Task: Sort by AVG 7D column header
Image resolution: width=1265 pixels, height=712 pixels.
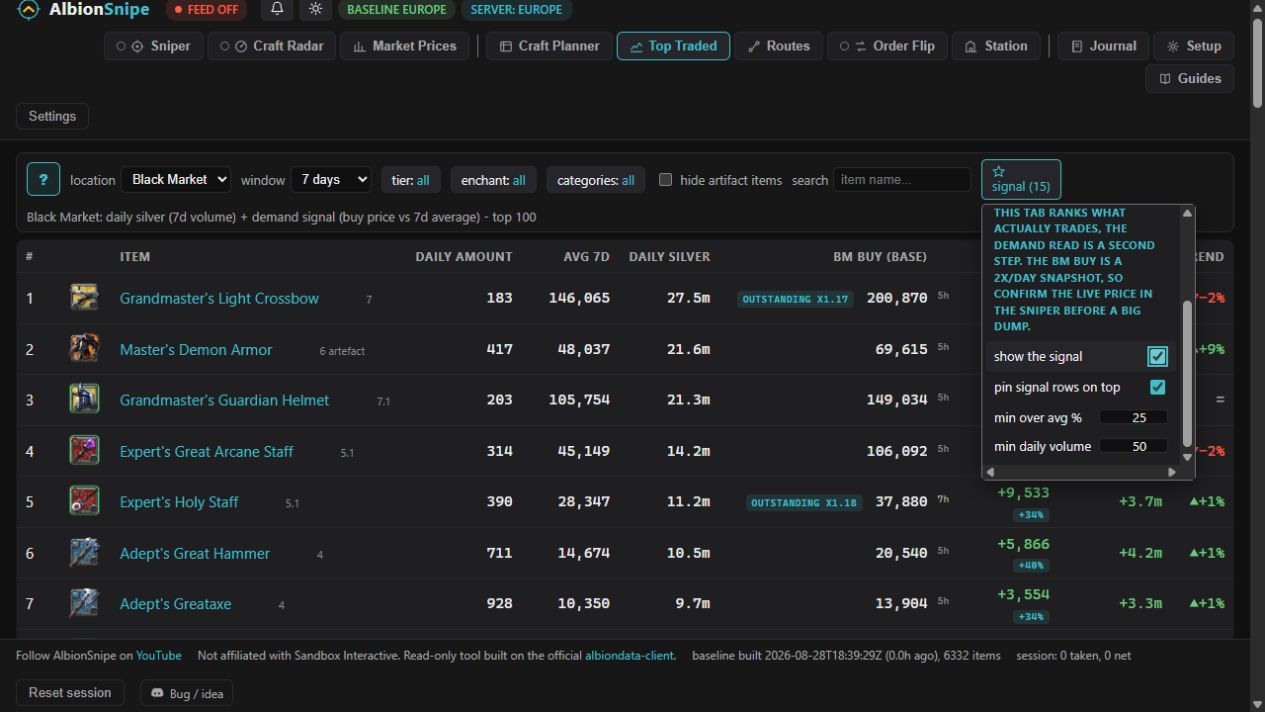Action: pyautogui.click(x=586, y=257)
